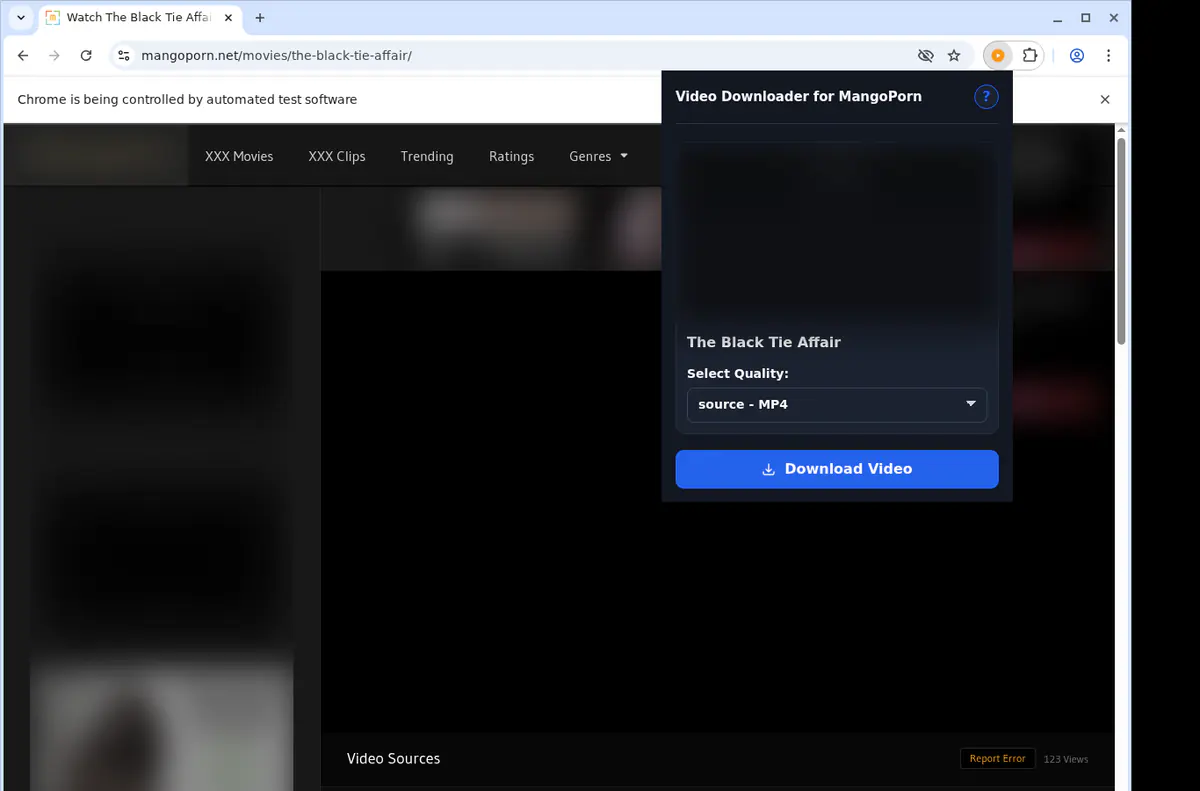Click the browser back arrow
Image resolution: width=1200 pixels, height=791 pixels.
click(x=24, y=56)
